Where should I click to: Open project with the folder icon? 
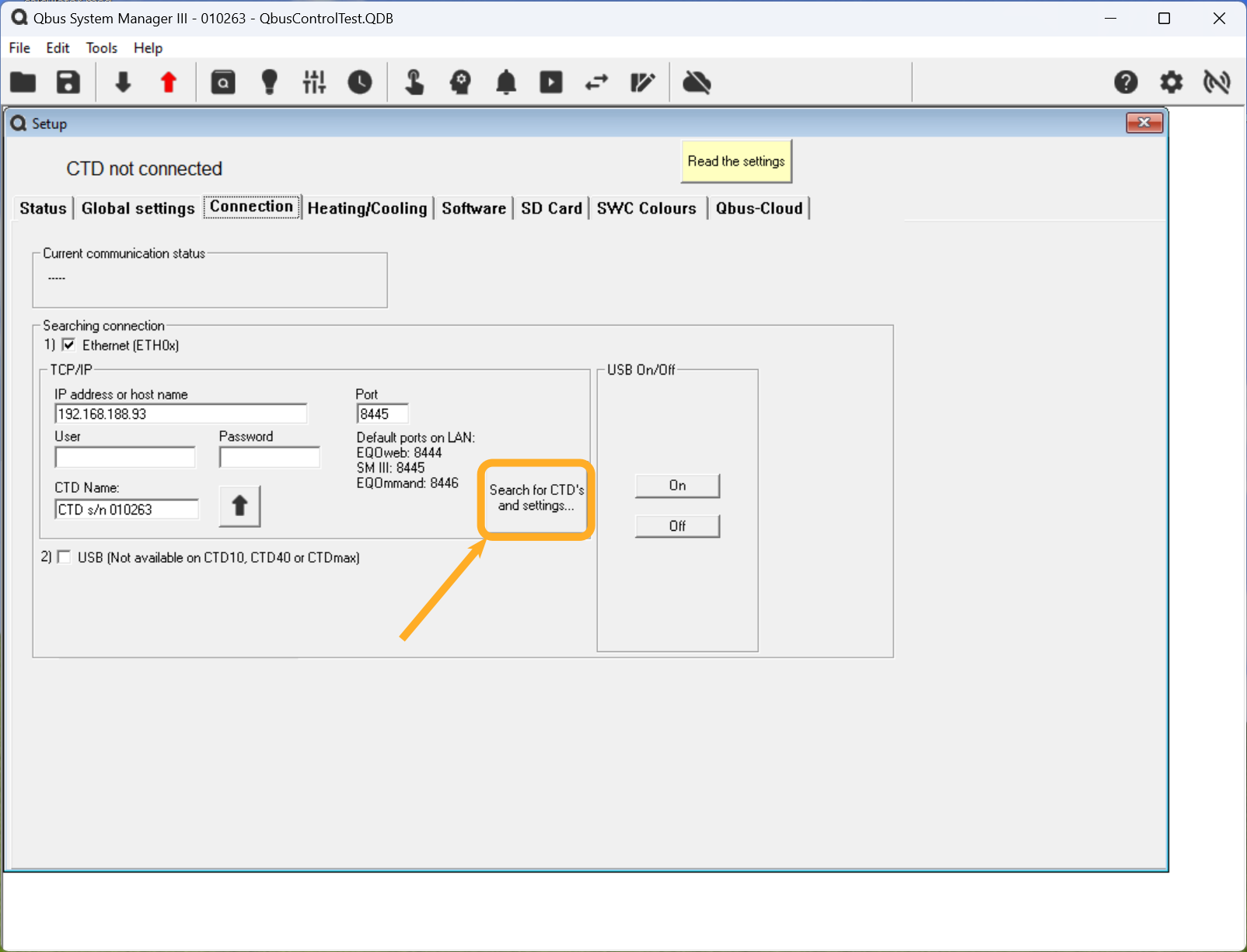click(23, 82)
